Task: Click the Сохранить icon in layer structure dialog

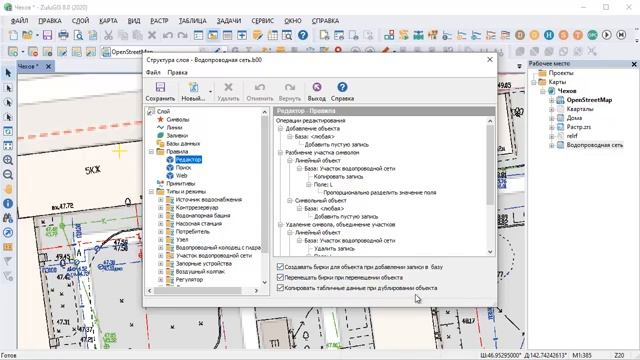Action: [x=160, y=87]
